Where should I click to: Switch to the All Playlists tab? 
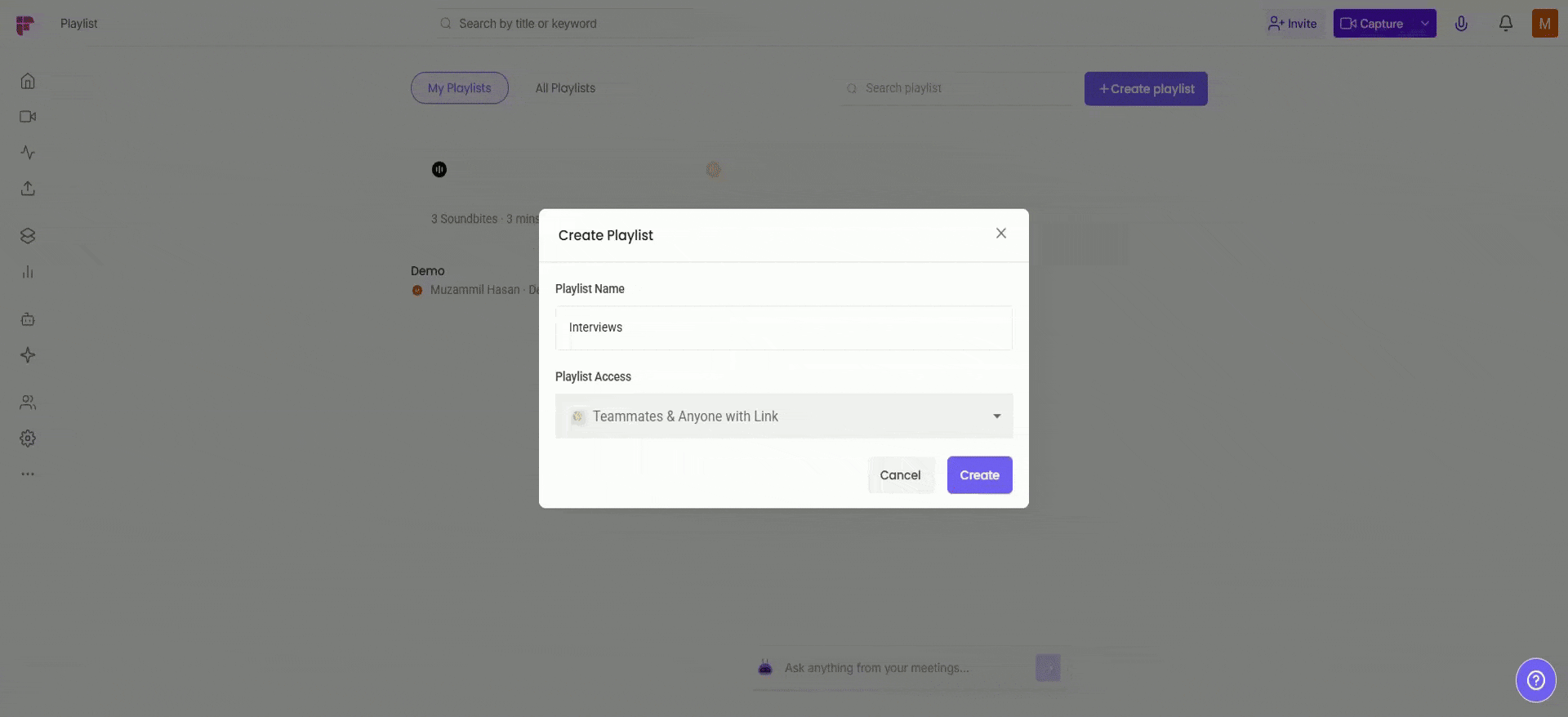pos(565,88)
